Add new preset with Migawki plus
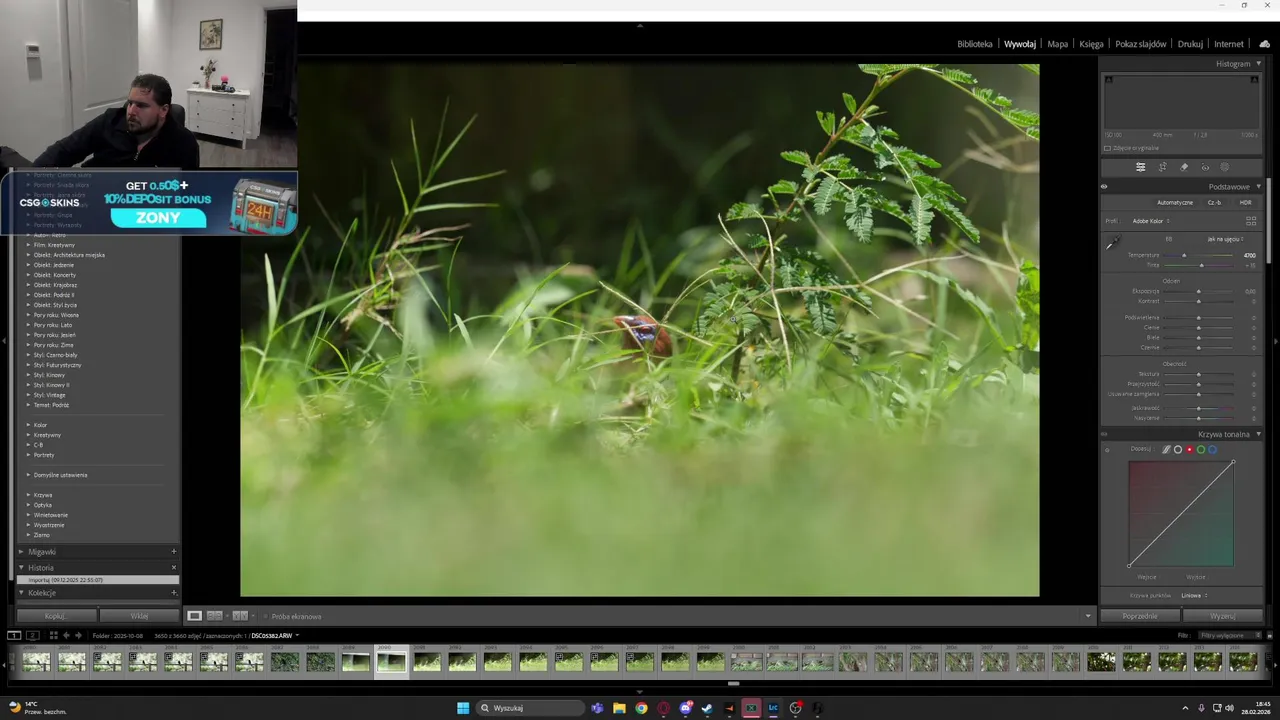 click(173, 551)
